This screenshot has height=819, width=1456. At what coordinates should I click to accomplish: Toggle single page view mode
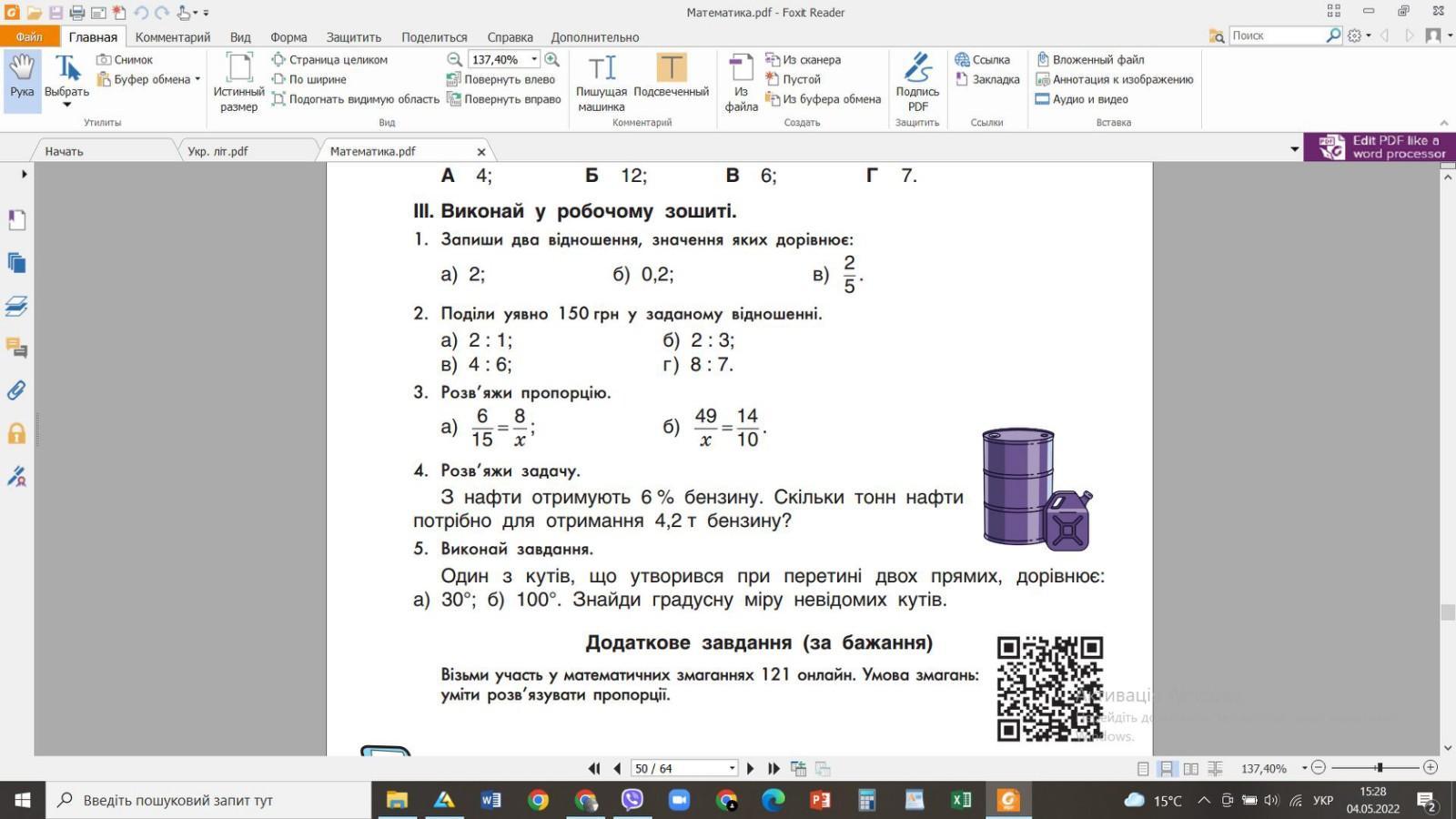(1143, 769)
